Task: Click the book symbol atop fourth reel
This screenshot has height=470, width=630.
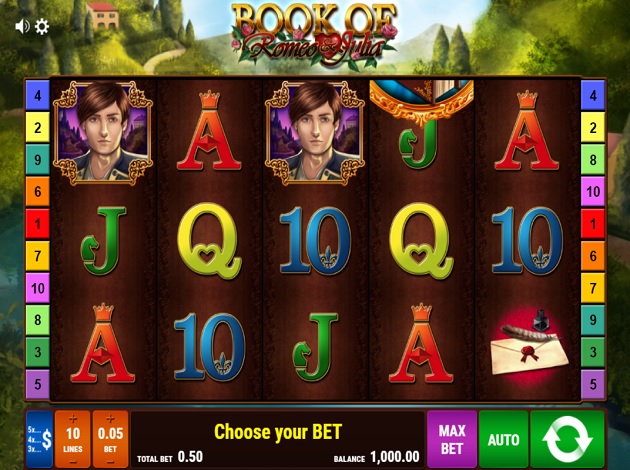Action: (x=421, y=100)
